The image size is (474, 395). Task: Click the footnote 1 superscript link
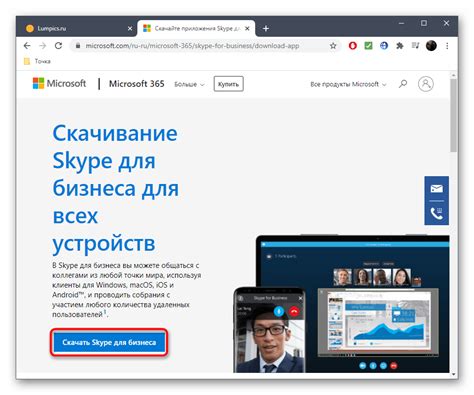pos(105,312)
